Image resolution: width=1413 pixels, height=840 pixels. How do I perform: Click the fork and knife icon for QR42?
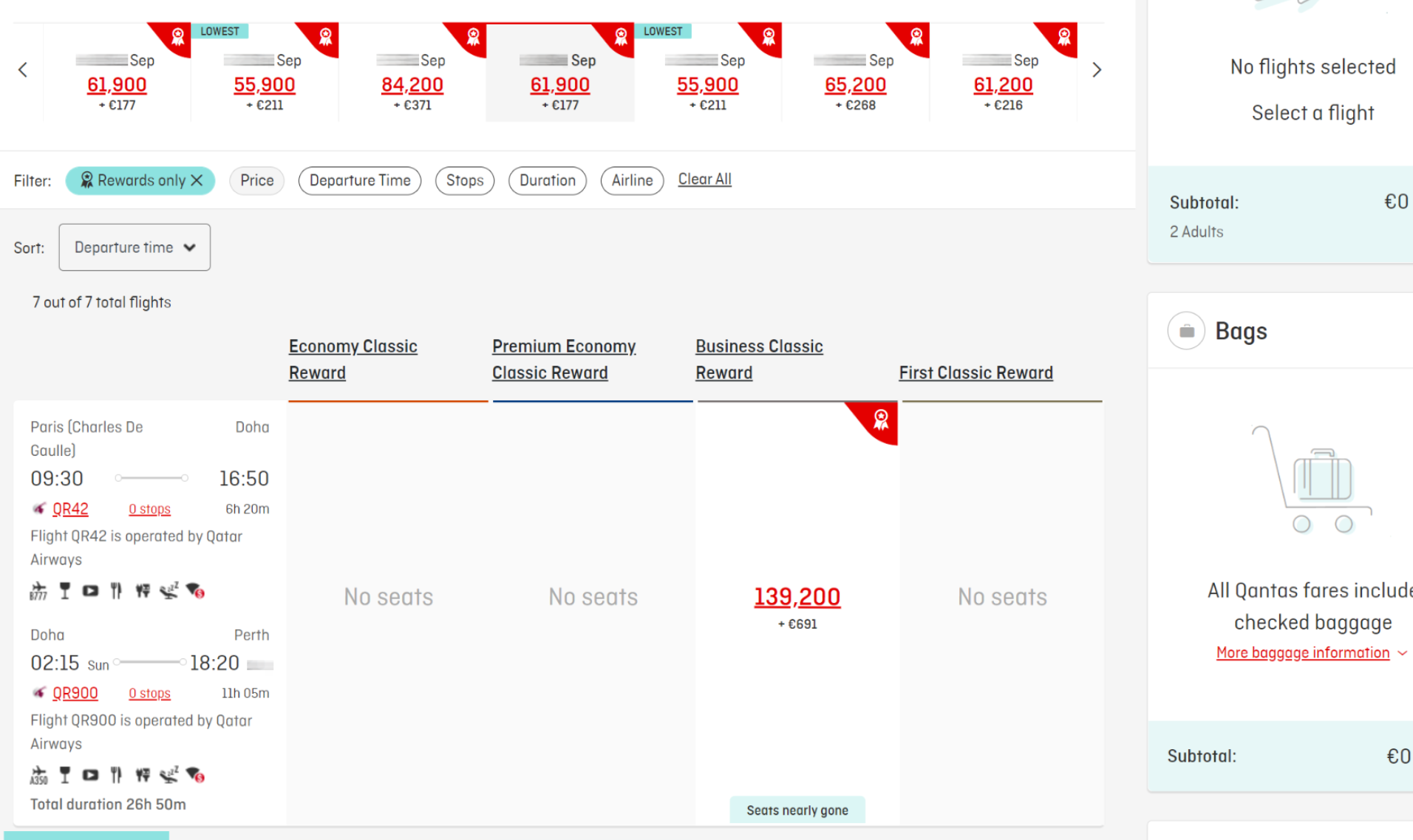116,591
